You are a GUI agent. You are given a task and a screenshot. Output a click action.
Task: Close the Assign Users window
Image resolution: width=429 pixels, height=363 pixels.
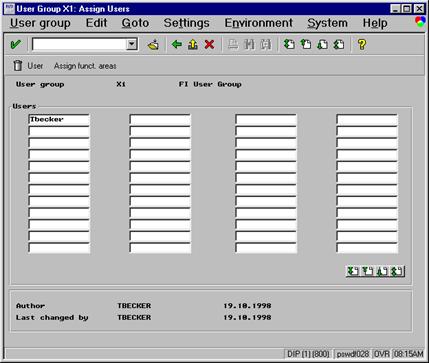[419, 9]
